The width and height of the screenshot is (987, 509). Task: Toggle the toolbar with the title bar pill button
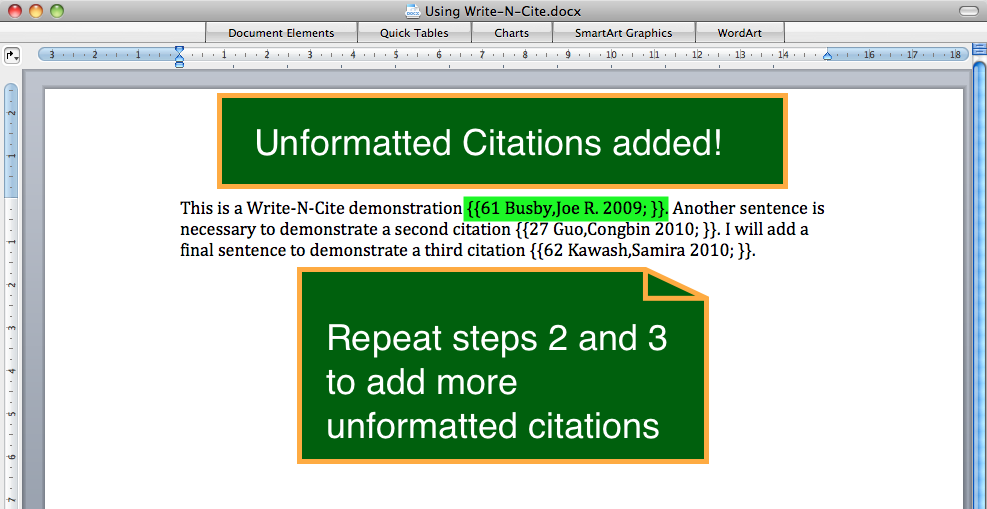[x=967, y=11]
